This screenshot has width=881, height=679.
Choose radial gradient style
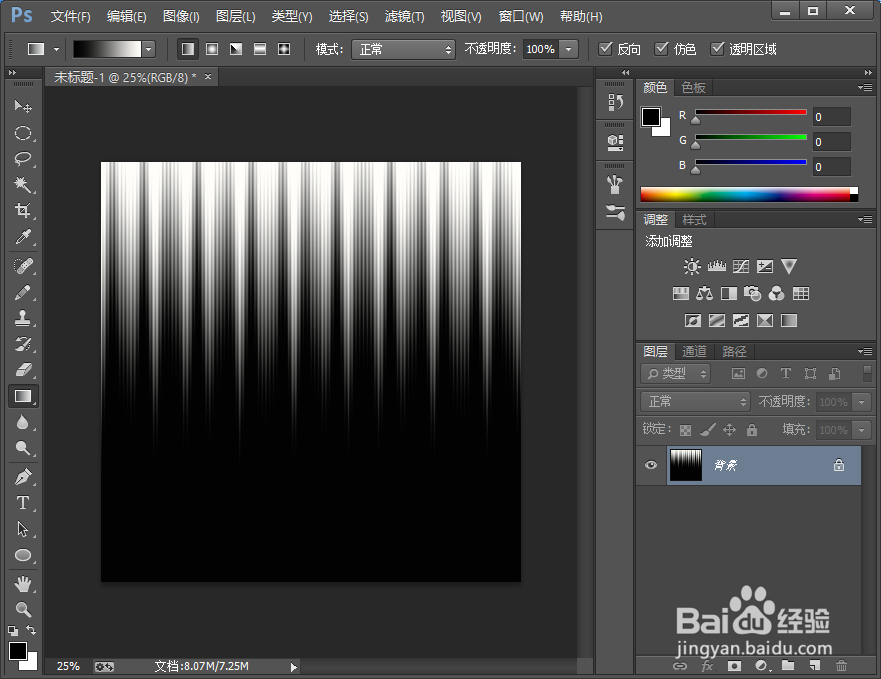[212, 49]
